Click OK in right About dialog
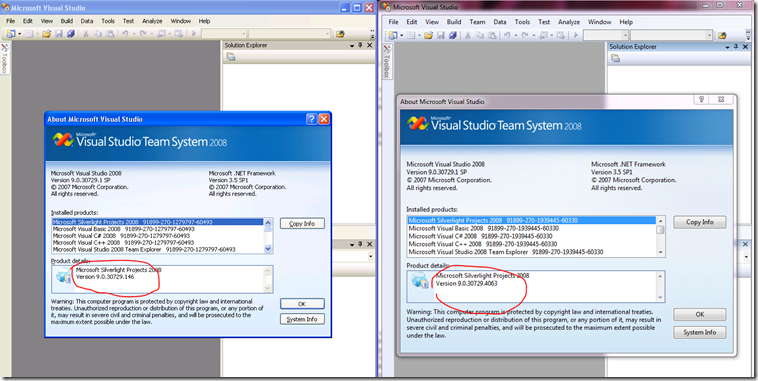The width and height of the screenshot is (758, 381). (700, 314)
